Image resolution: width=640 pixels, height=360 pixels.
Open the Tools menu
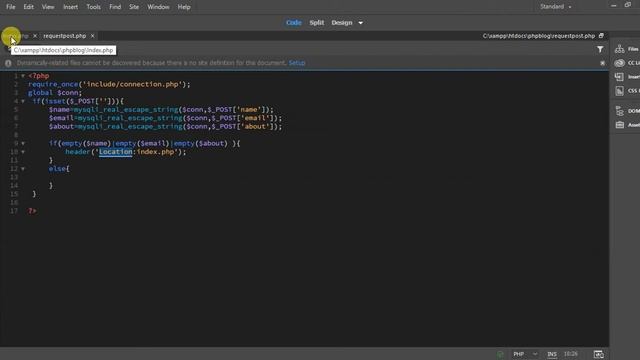tap(93, 7)
